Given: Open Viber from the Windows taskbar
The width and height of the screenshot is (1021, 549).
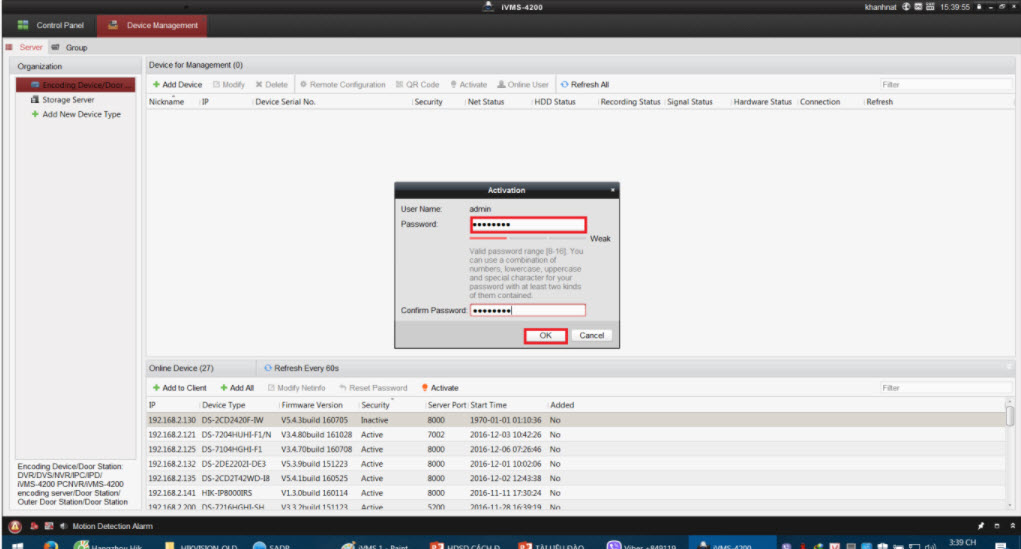Looking at the screenshot, I should click(x=614, y=546).
